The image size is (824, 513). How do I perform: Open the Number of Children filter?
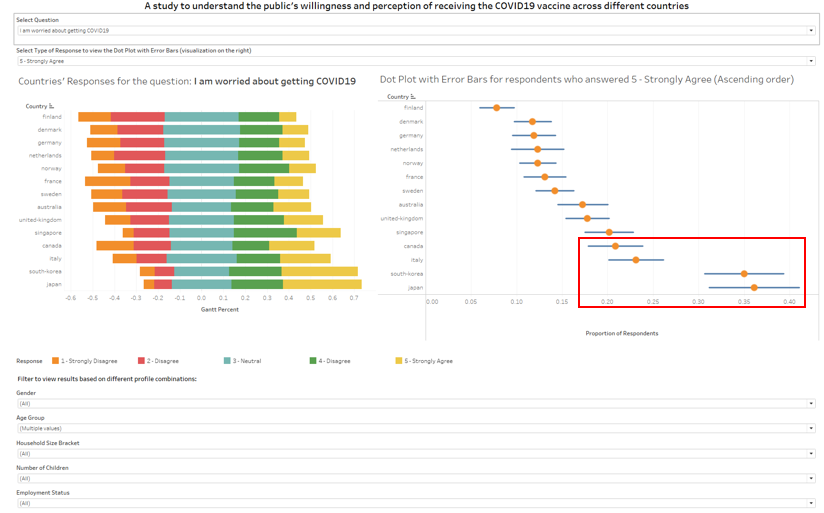[416, 478]
